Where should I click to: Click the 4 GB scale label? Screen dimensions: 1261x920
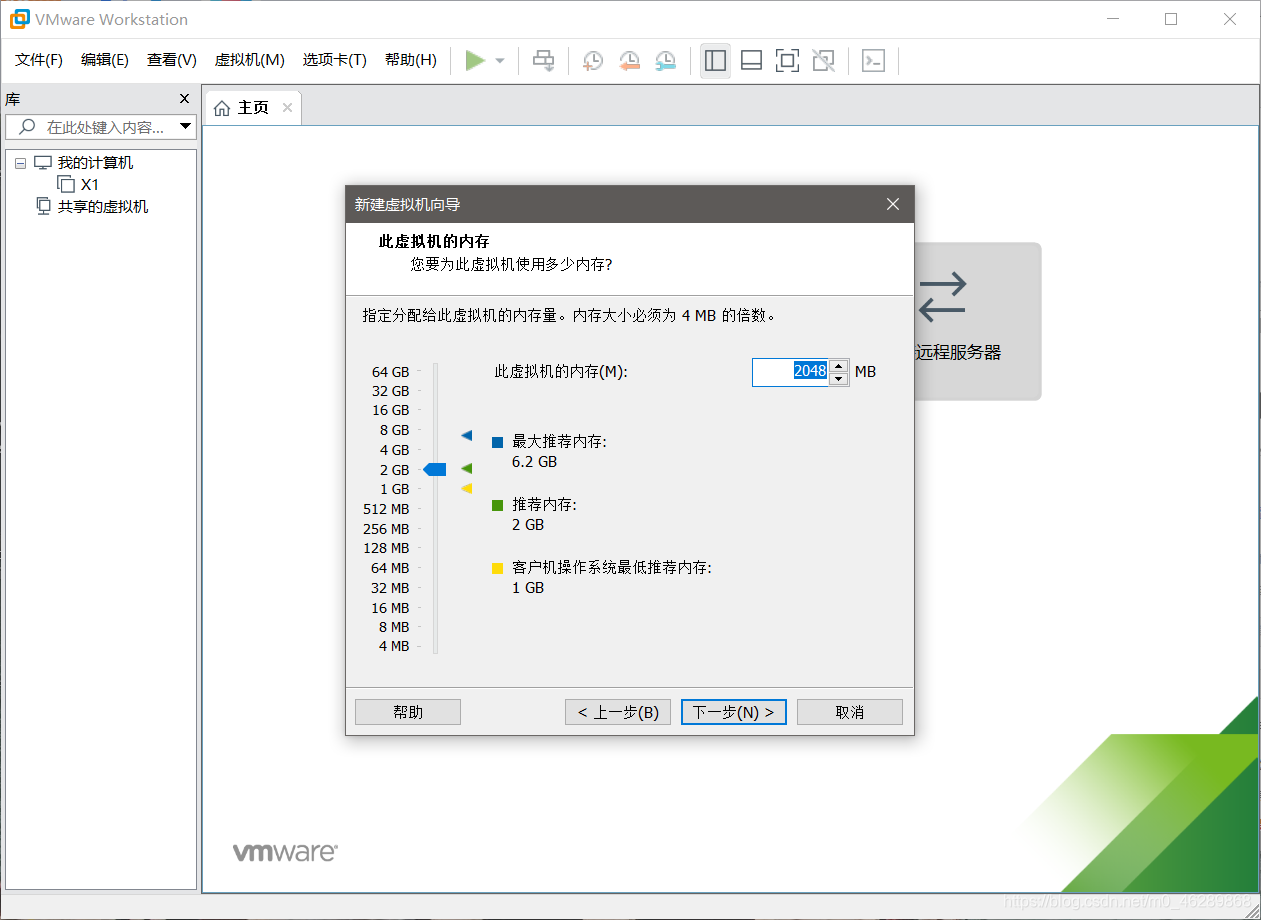[395, 450]
